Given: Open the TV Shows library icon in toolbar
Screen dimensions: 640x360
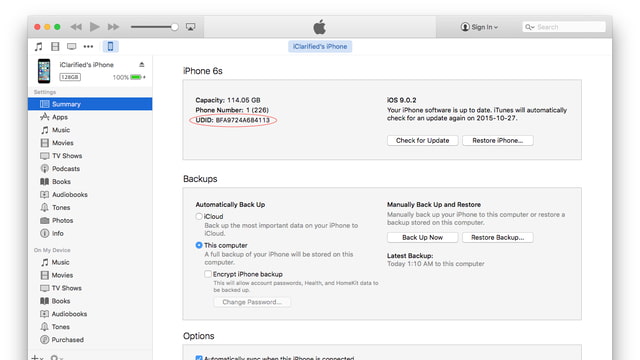Looking at the screenshot, I should 71,47.
